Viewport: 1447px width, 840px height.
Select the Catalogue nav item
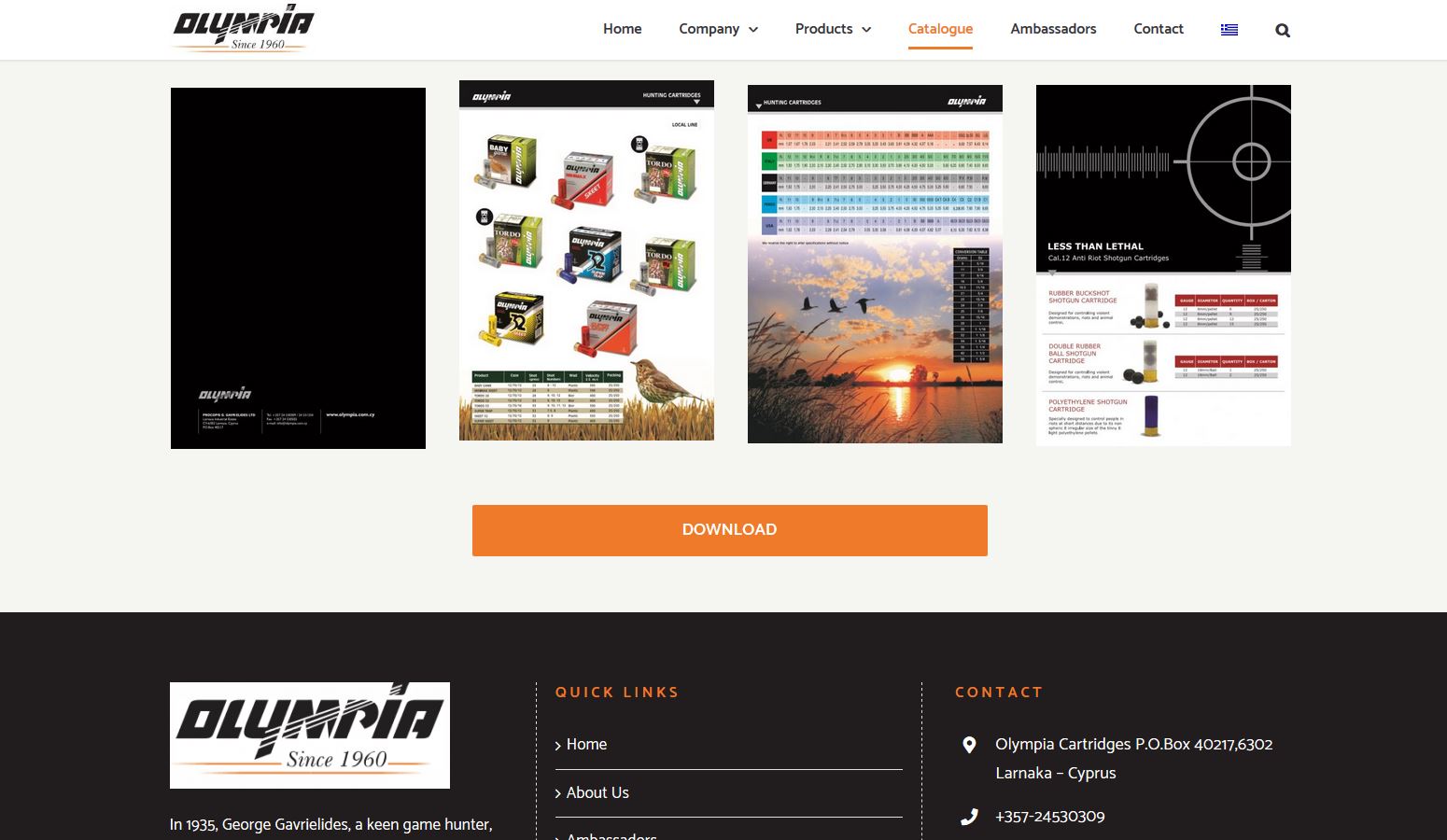pyautogui.click(x=940, y=29)
